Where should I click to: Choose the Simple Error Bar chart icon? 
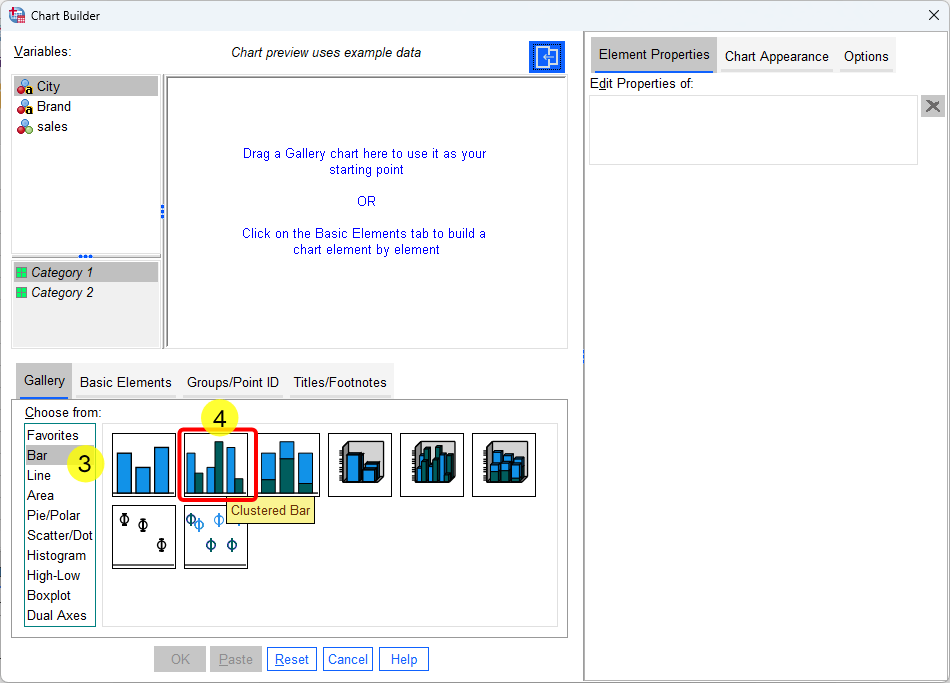[x=143, y=536]
